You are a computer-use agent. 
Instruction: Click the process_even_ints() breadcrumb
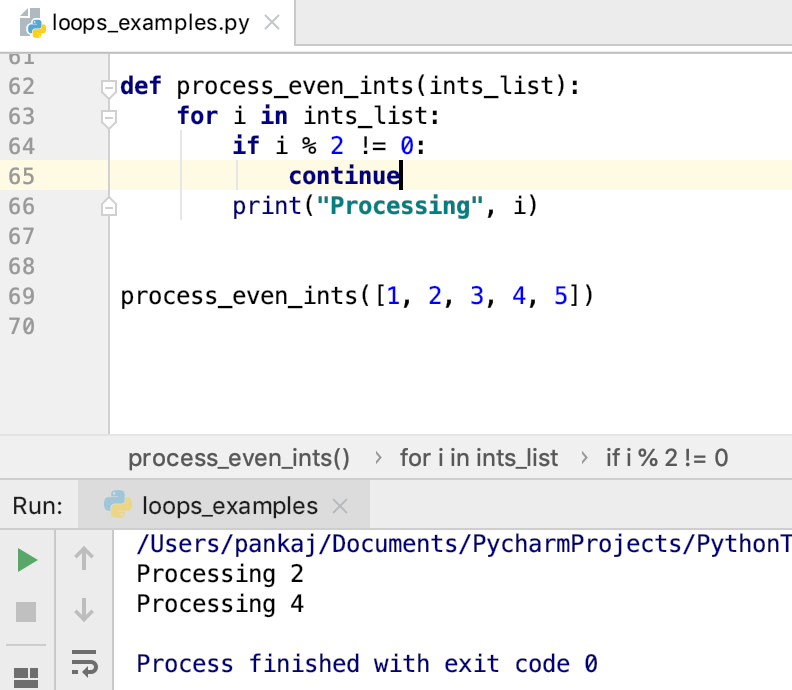click(x=239, y=459)
